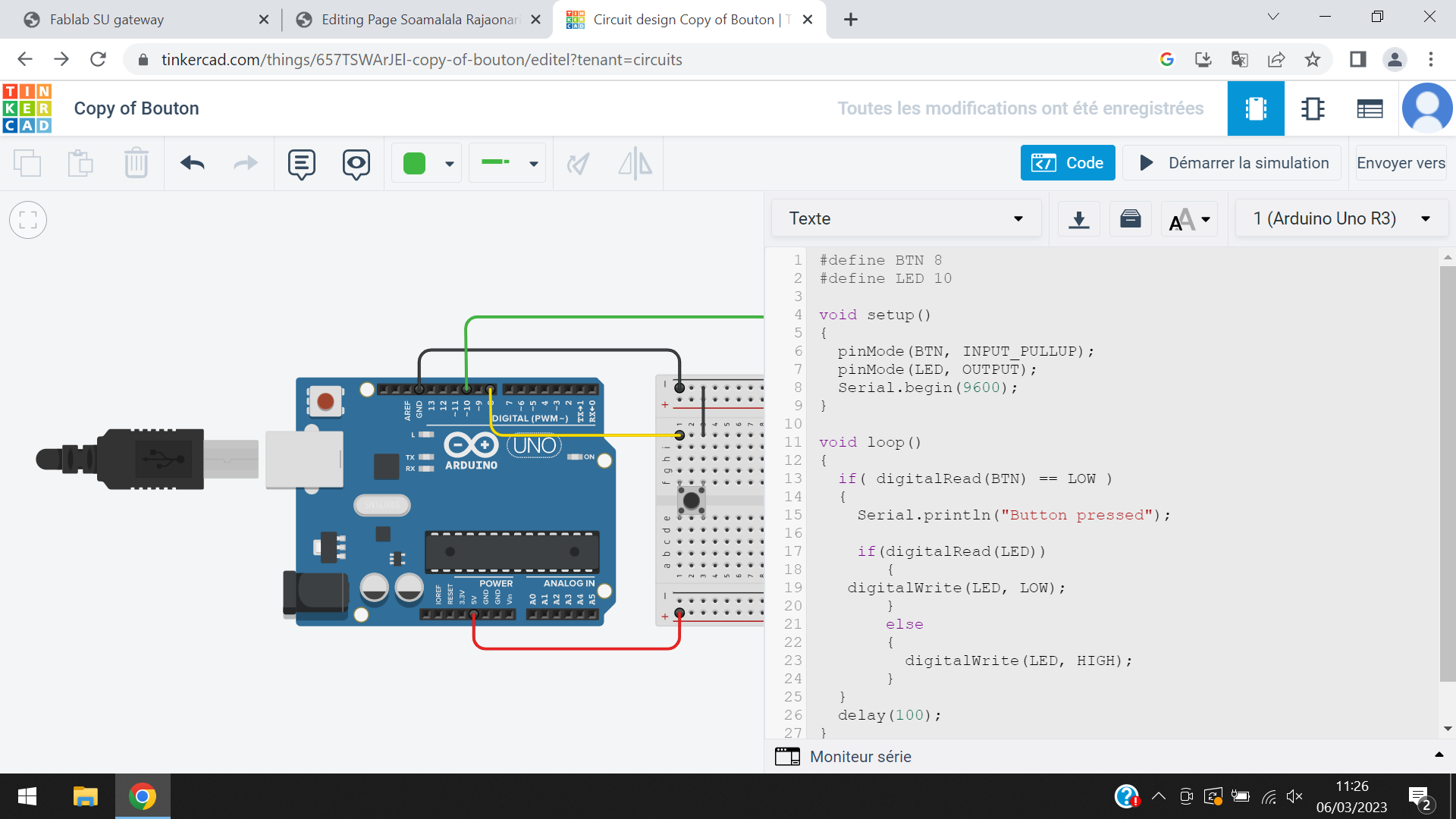Click the wire type line icon
The height and width of the screenshot is (819, 1456).
pyautogui.click(x=495, y=162)
